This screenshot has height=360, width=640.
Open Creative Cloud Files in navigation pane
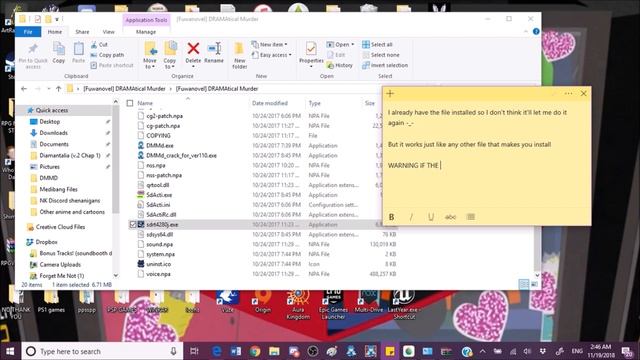tap(60, 227)
